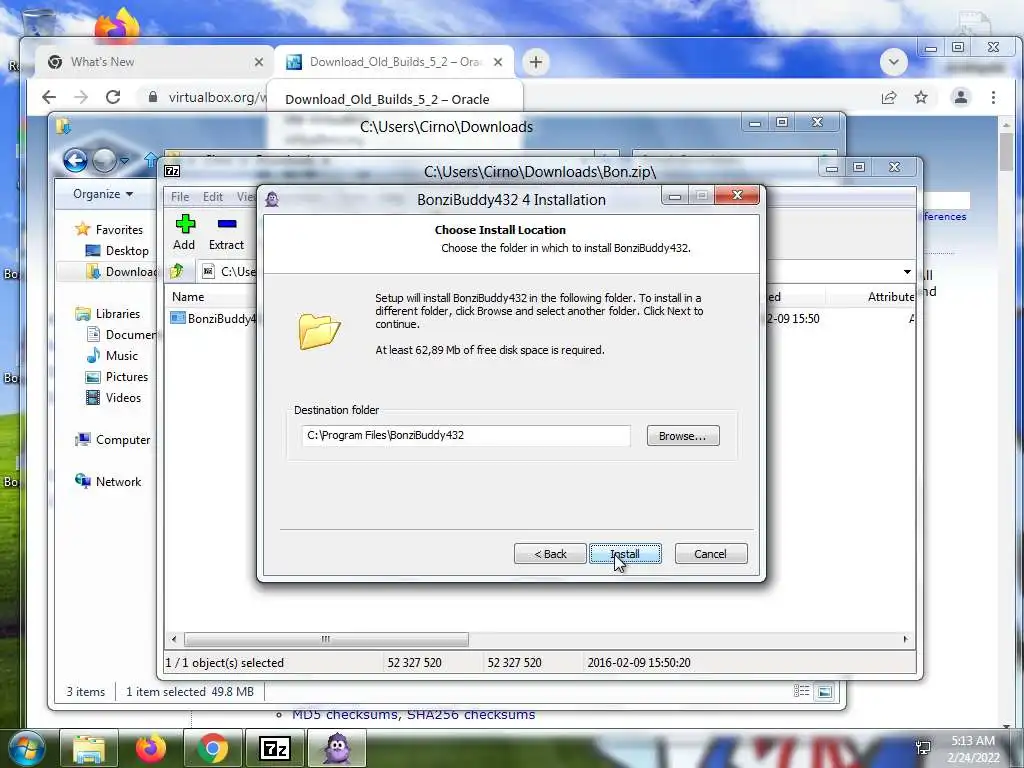This screenshot has height=768, width=1024.
Task: Click the 7-Zip horizontal scrollbar thumb
Action: pyautogui.click(x=326, y=639)
